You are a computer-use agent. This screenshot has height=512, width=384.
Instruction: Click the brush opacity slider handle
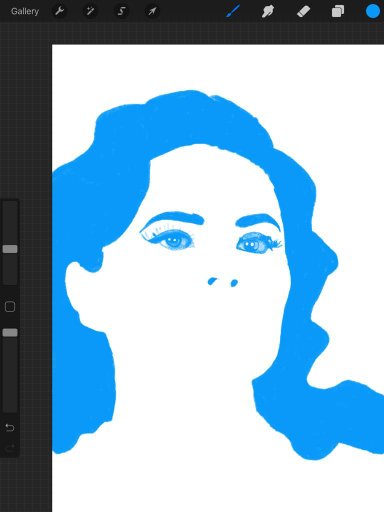pos(10,332)
